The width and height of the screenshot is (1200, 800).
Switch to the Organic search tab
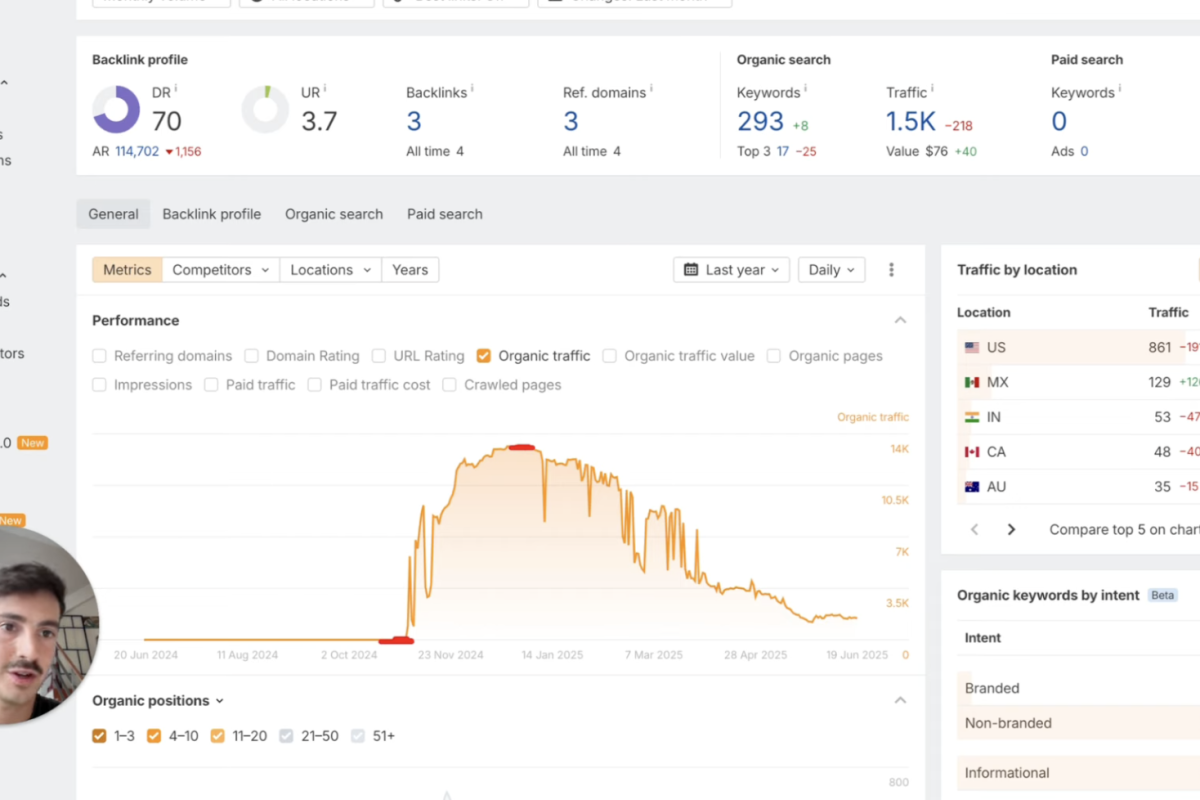pyautogui.click(x=334, y=214)
